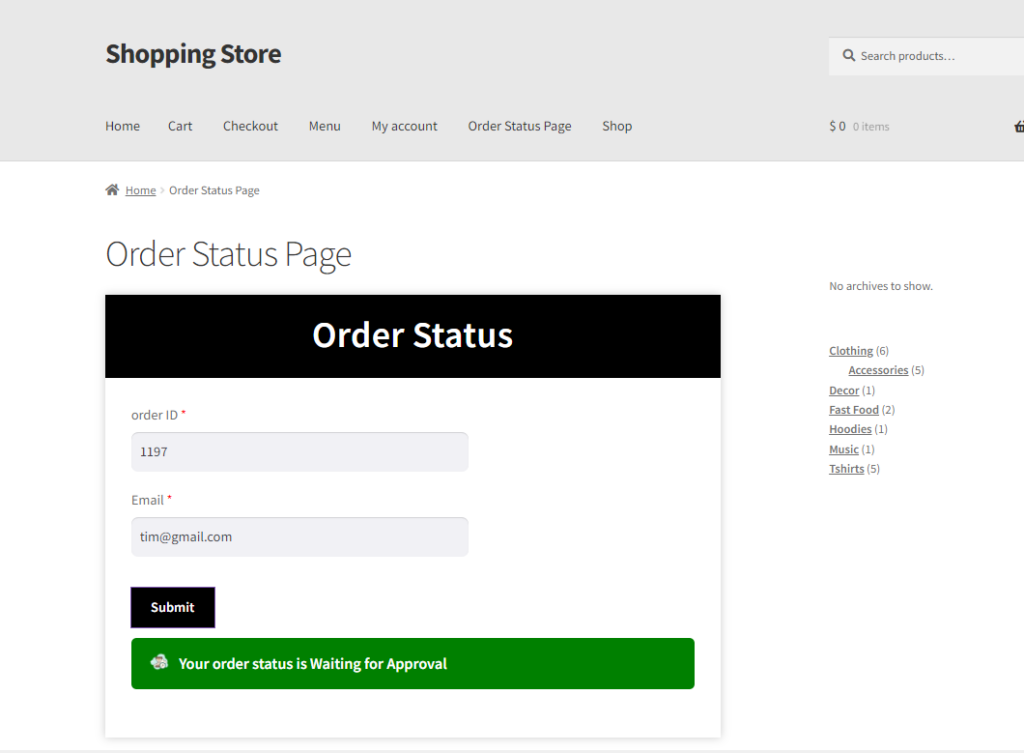This screenshot has width=1024, height=753.
Task: Click the Search products field
Action: pos(926,56)
